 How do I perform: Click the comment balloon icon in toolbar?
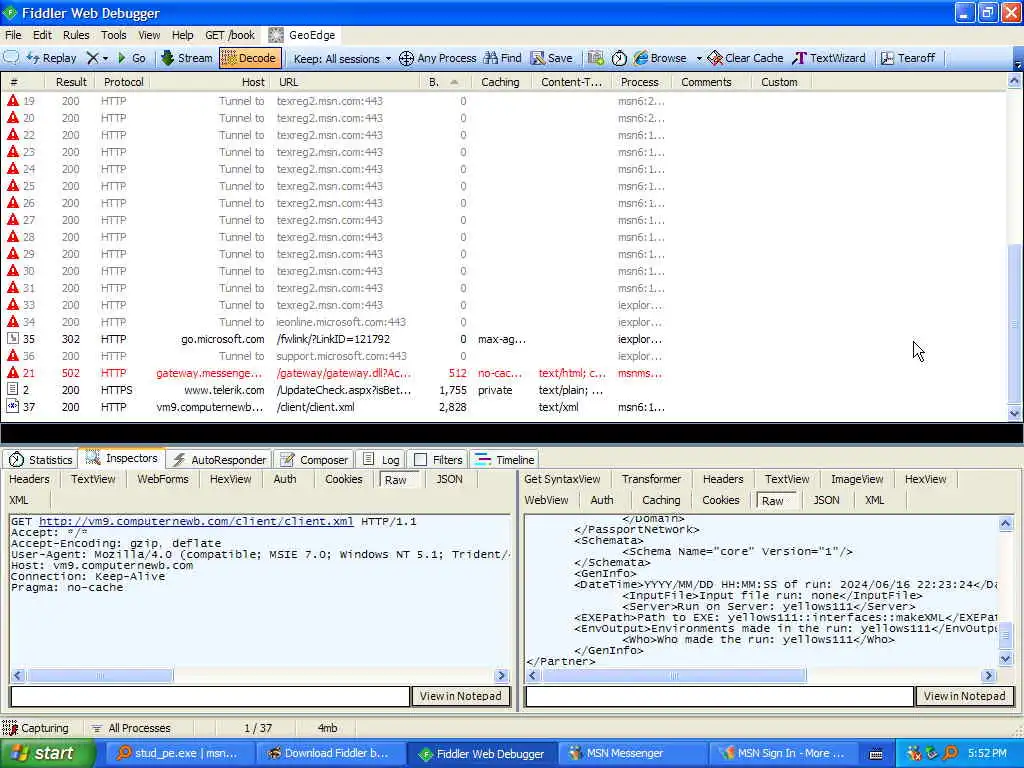coord(11,57)
